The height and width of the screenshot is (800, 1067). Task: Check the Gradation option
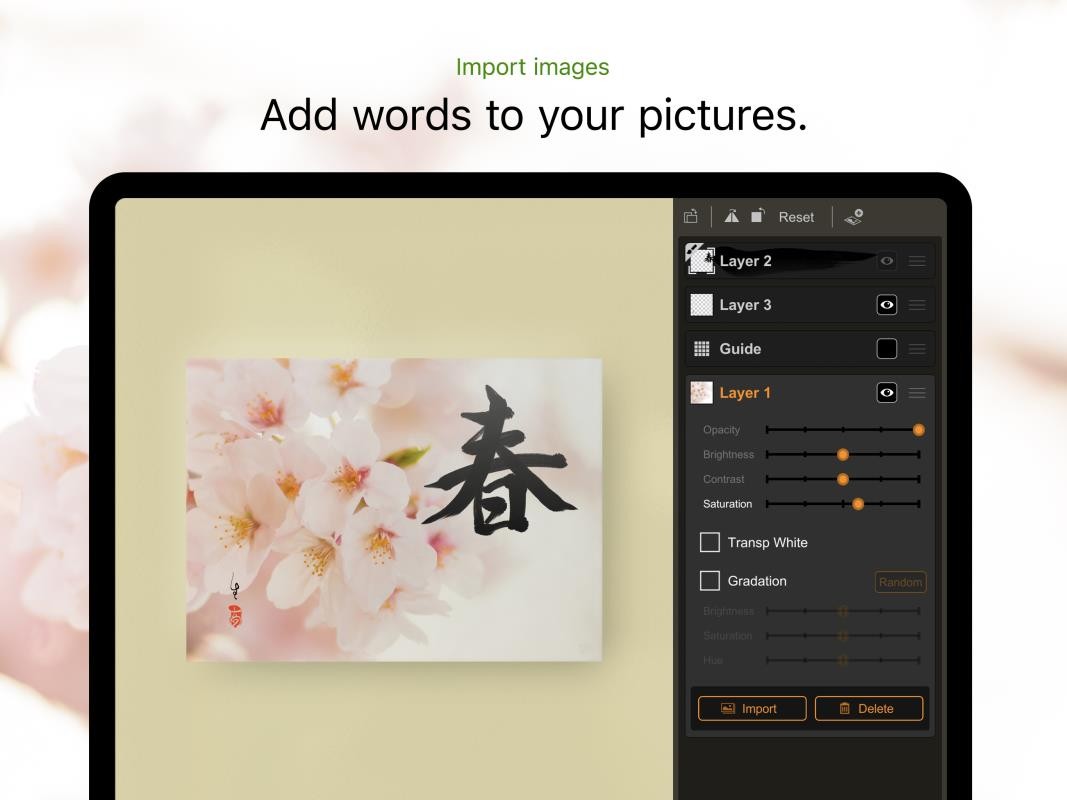pos(710,580)
